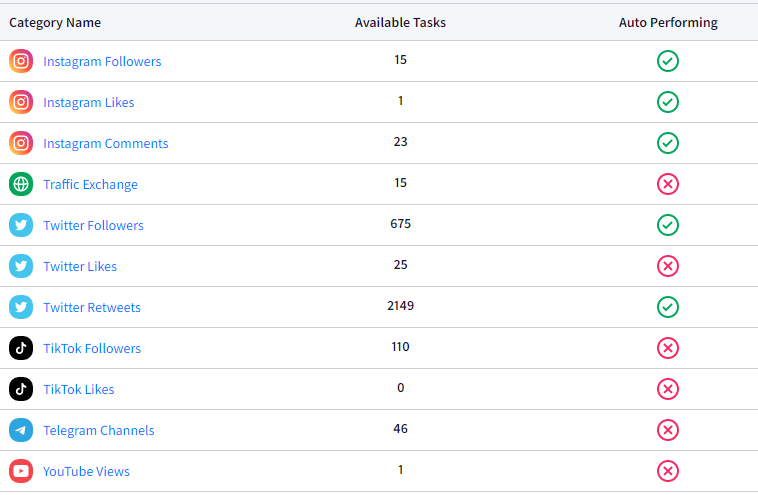Click the YouTube icon beside YouTube Views
This screenshot has width=758, height=495.
tap(21, 471)
